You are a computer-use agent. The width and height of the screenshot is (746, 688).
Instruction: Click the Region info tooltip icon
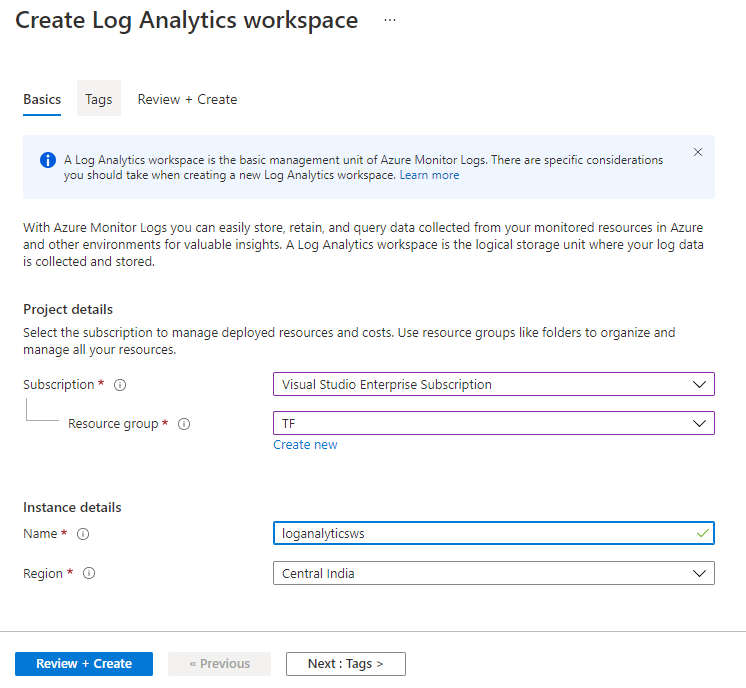[89, 573]
